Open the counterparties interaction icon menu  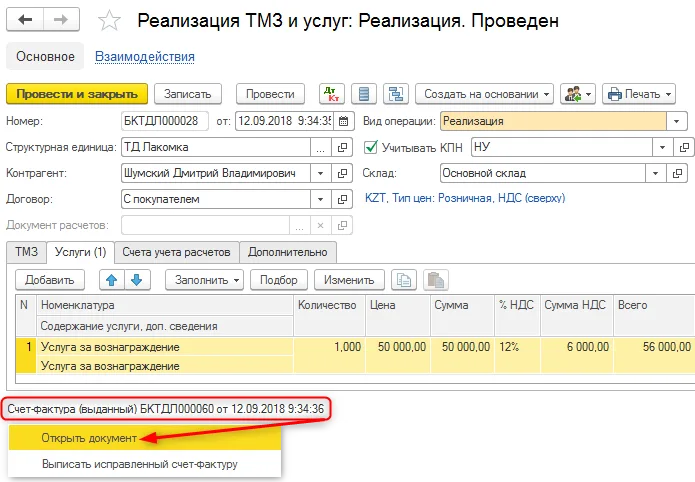coord(578,94)
